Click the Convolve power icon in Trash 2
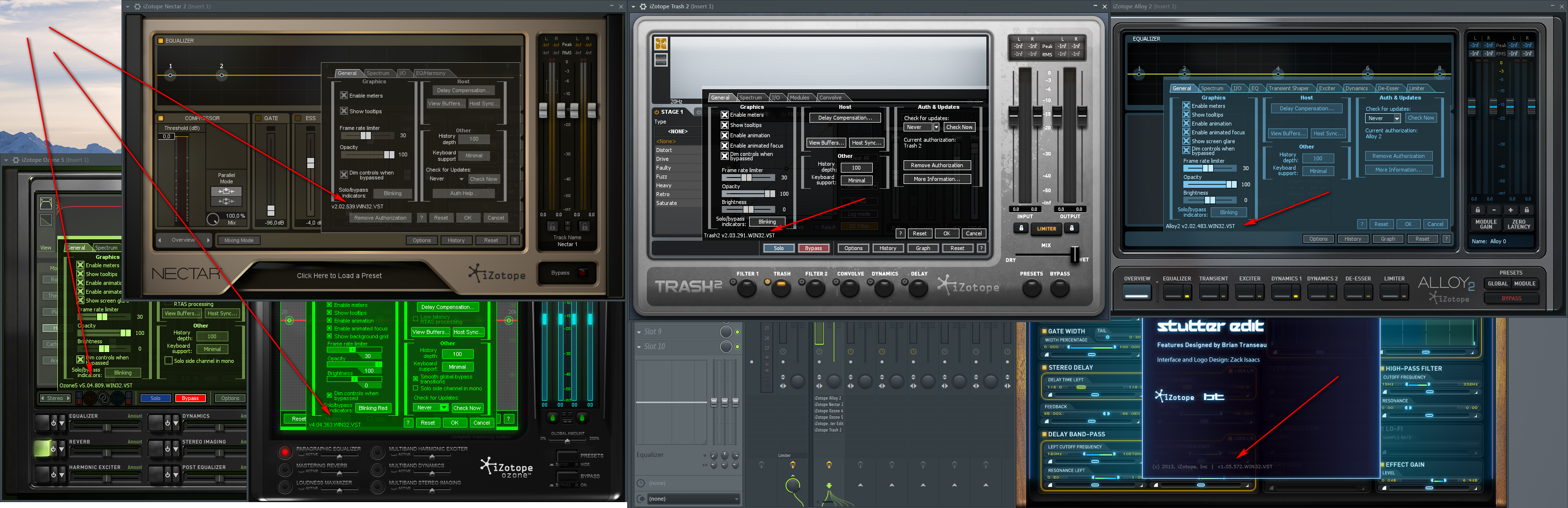The width and height of the screenshot is (1568, 508). [x=836, y=282]
